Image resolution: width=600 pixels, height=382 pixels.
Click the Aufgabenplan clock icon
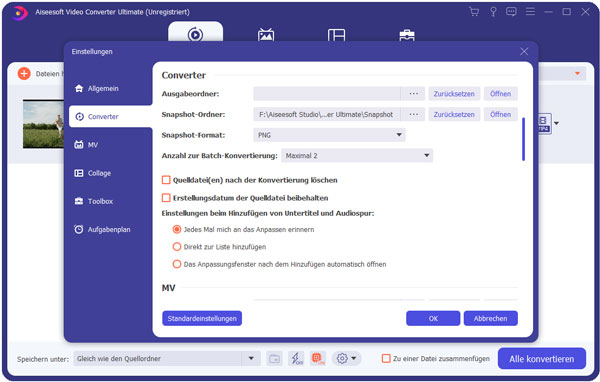[x=78, y=229]
